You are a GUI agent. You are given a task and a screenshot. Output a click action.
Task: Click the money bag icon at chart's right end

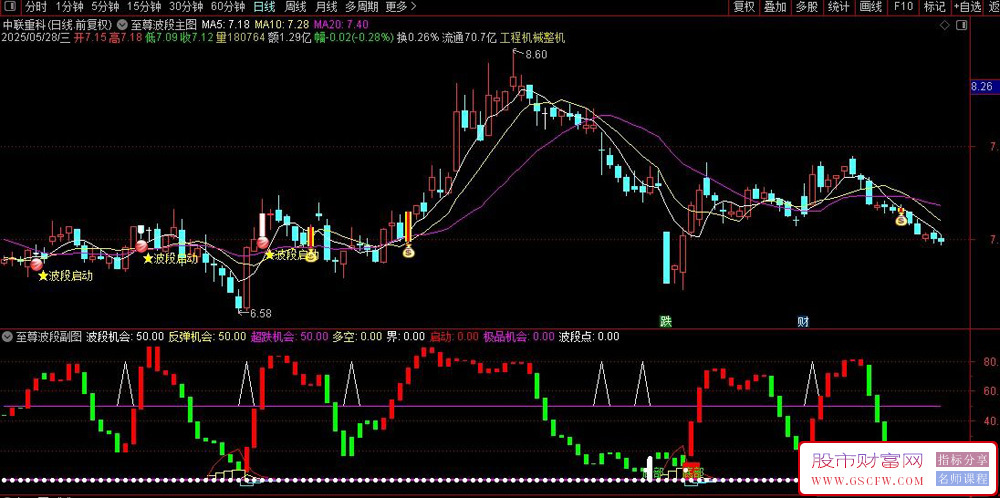(901, 220)
